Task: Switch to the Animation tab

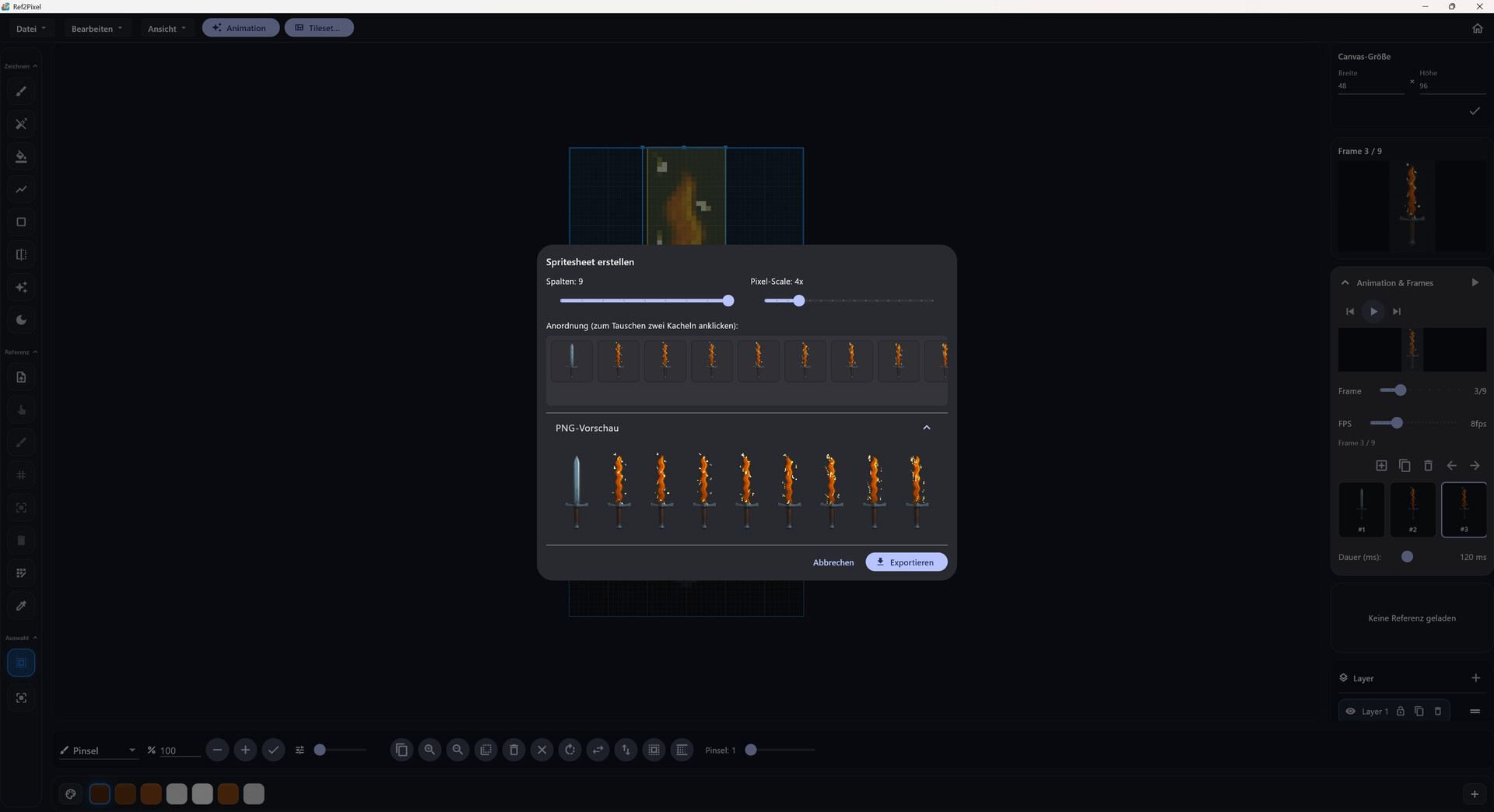Action: [x=240, y=27]
